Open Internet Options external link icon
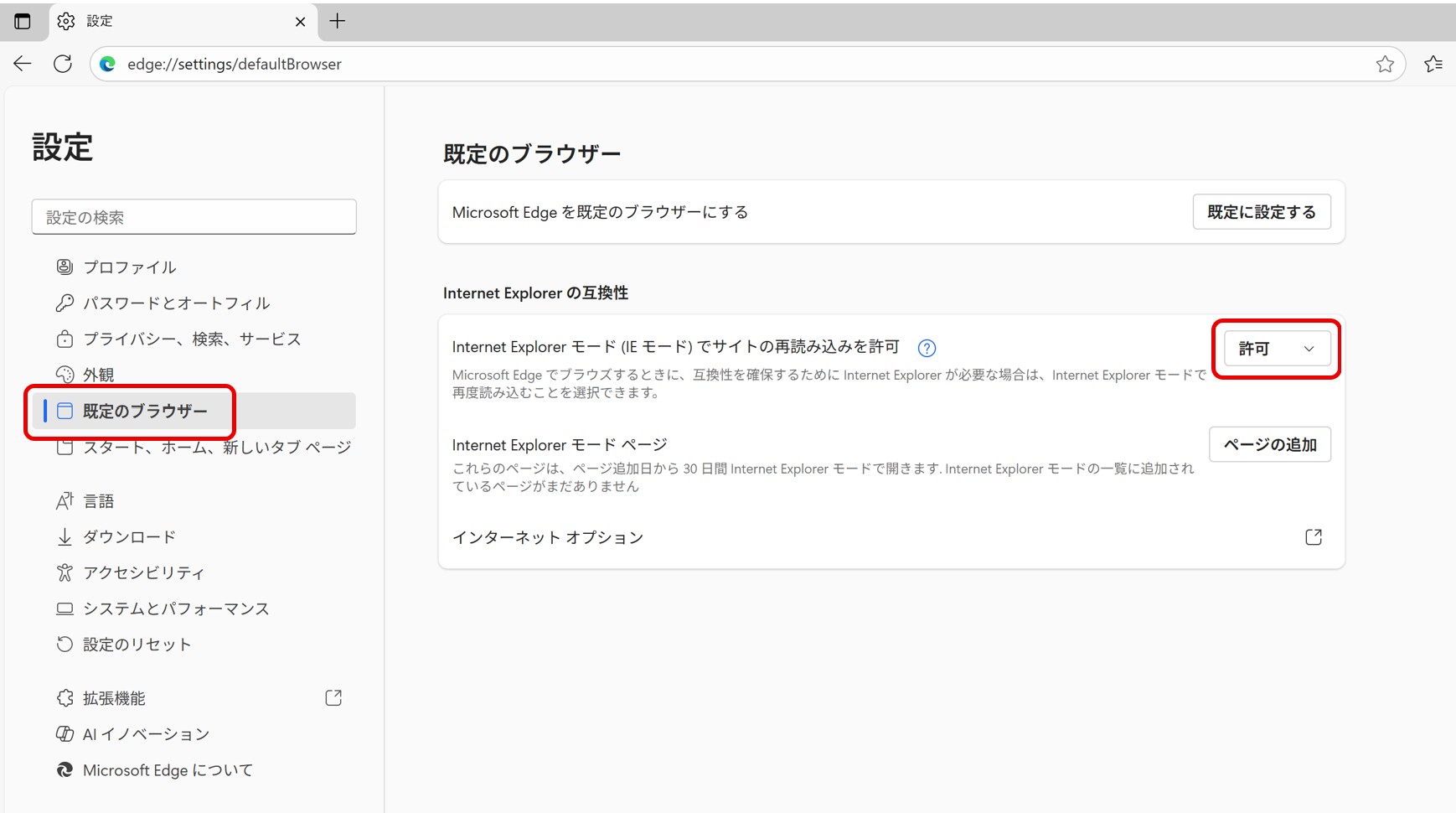This screenshot has height=813, width=1456. tap(1313, 537)
